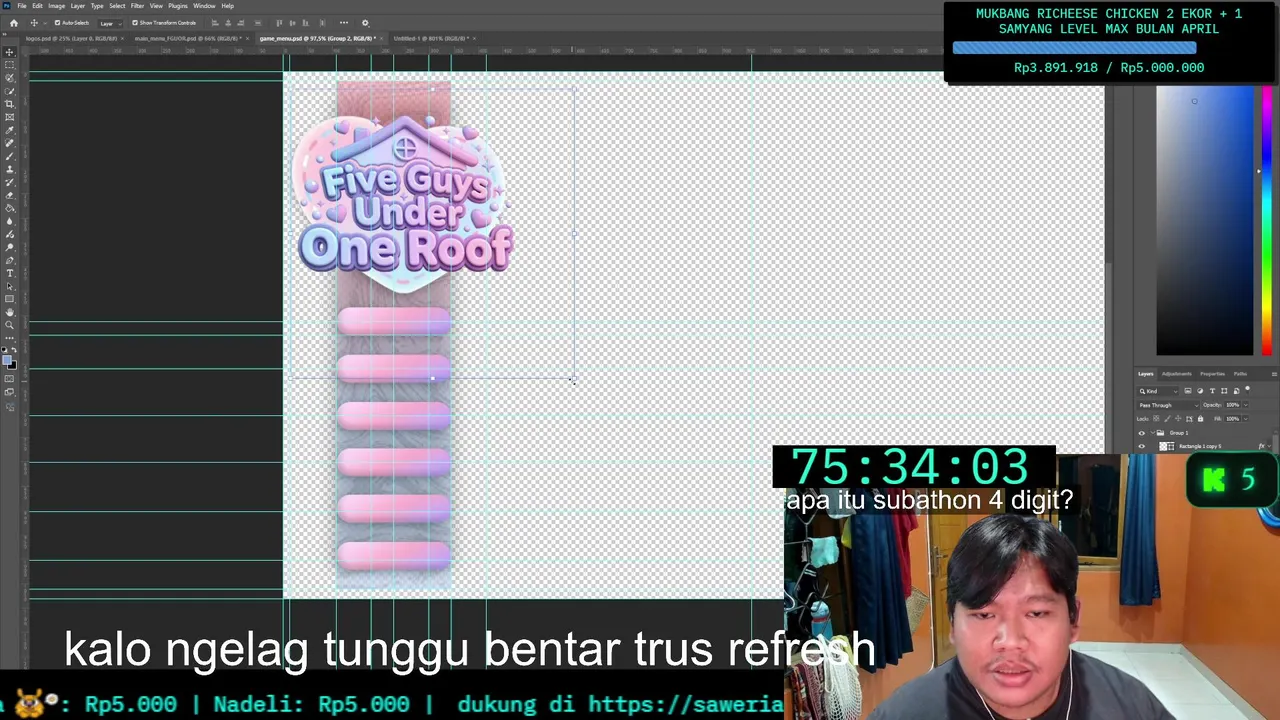Hide the Rectangle 1 copy 5 layer

pos(1142,446)
